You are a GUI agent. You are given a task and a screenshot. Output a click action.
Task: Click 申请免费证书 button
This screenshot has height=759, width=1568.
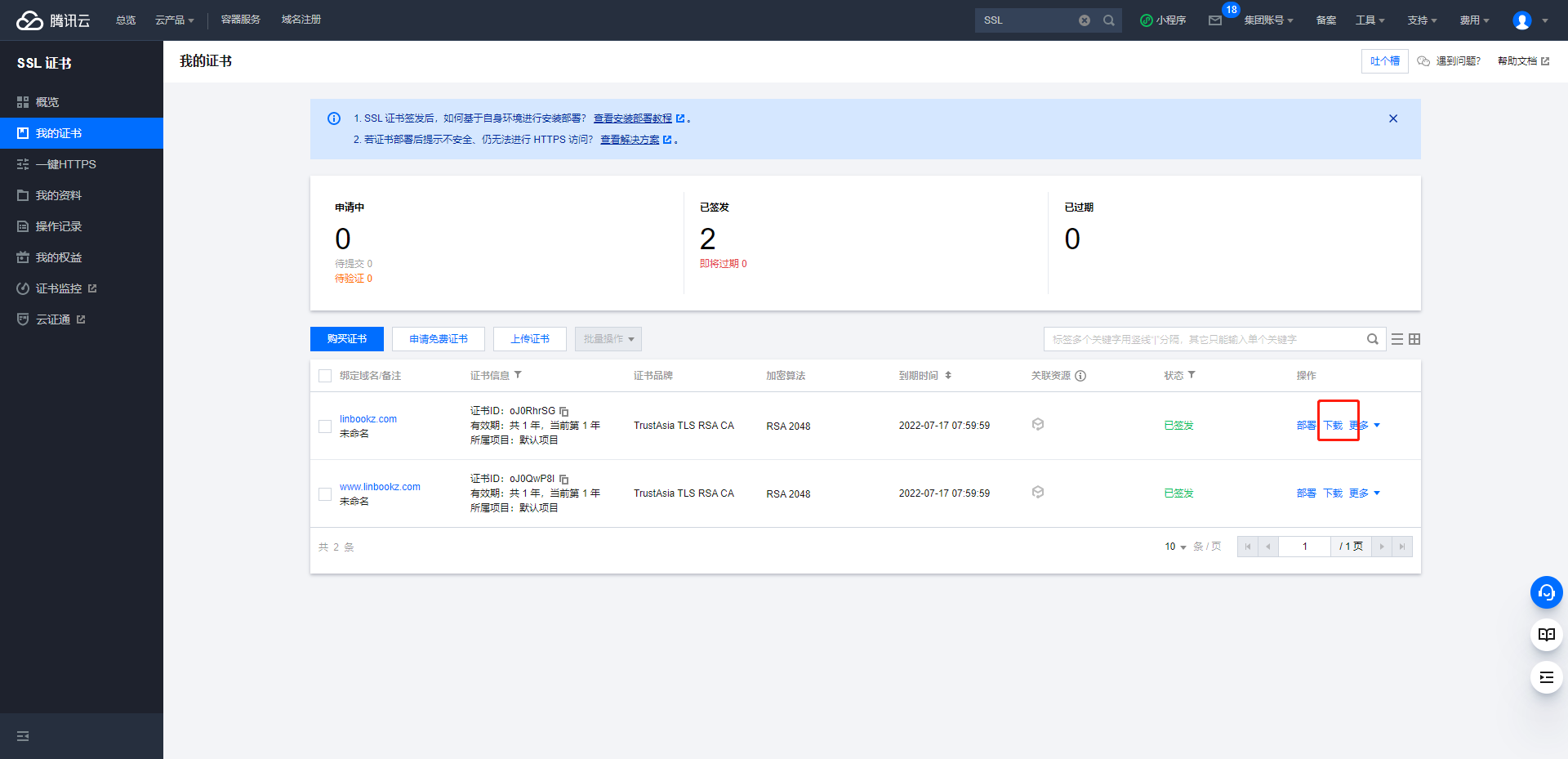pyautogui.click(x=439, y=339)
